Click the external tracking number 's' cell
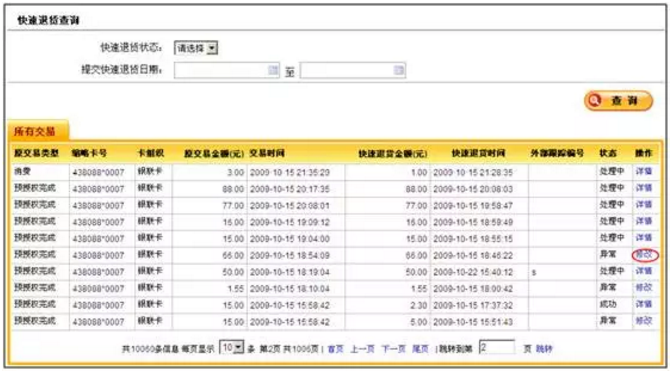 click(534, 272)
